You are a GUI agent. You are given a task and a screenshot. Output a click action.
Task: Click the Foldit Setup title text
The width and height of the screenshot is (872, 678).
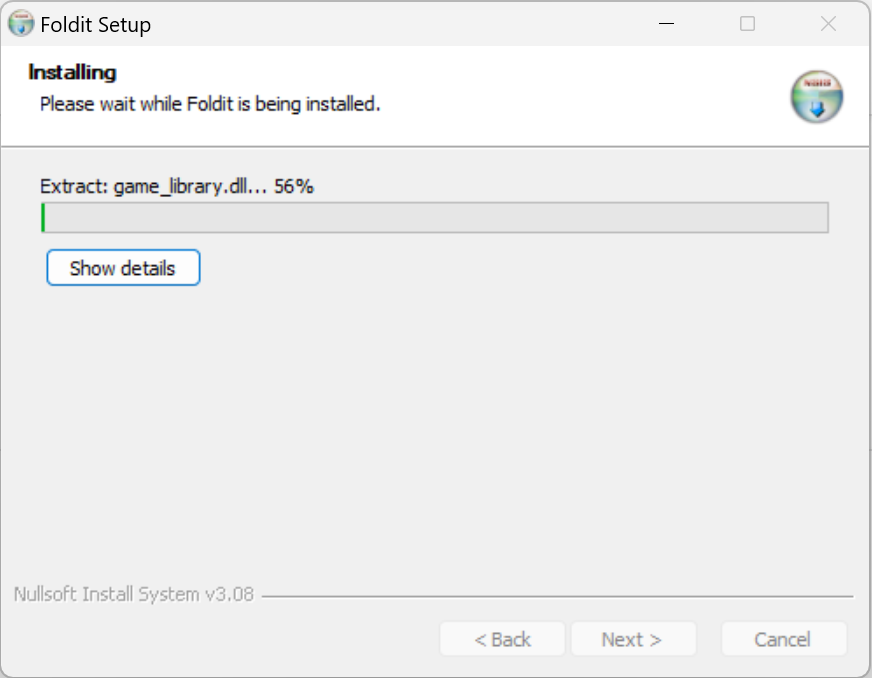(x=96, y=25)
